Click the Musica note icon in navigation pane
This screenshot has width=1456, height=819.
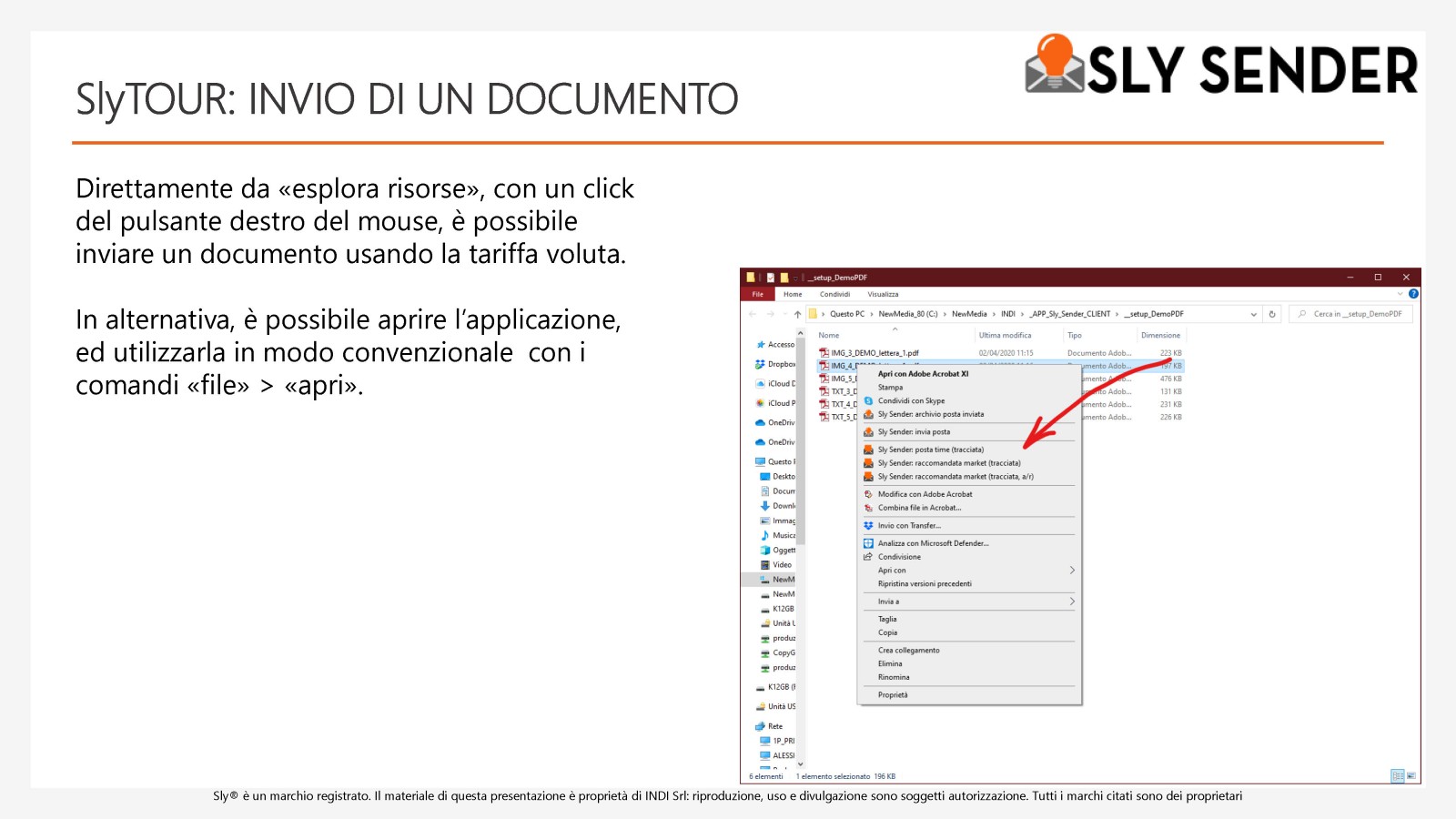click(765, 535)
